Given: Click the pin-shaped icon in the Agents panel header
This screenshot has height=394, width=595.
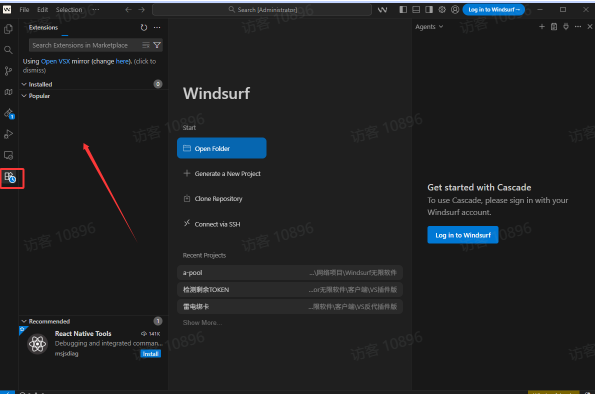Looking at the screenshot, I should [x=566, y=27].
